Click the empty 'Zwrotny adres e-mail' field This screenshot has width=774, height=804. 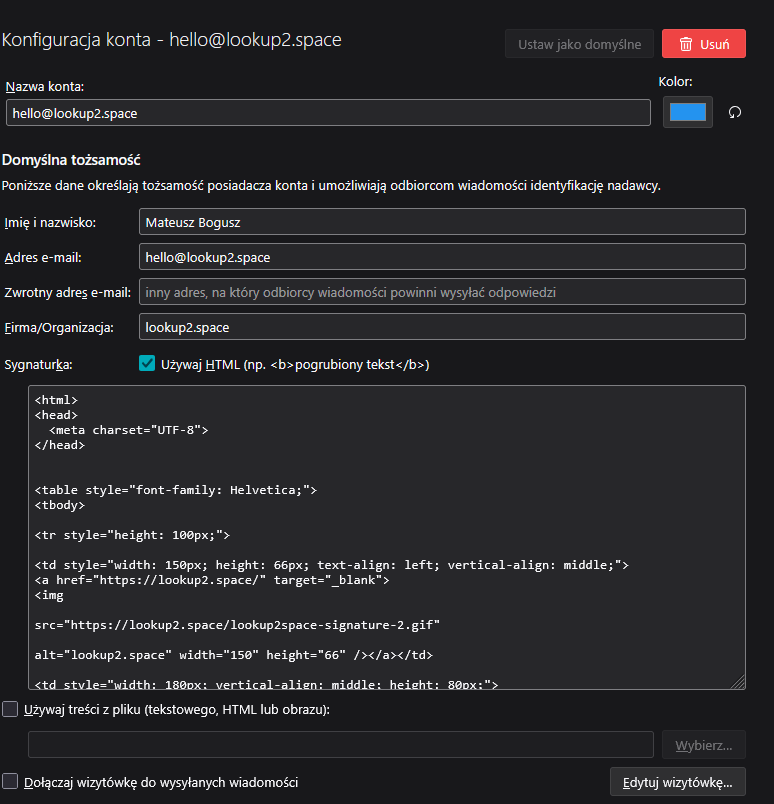(x=440, y=291)
